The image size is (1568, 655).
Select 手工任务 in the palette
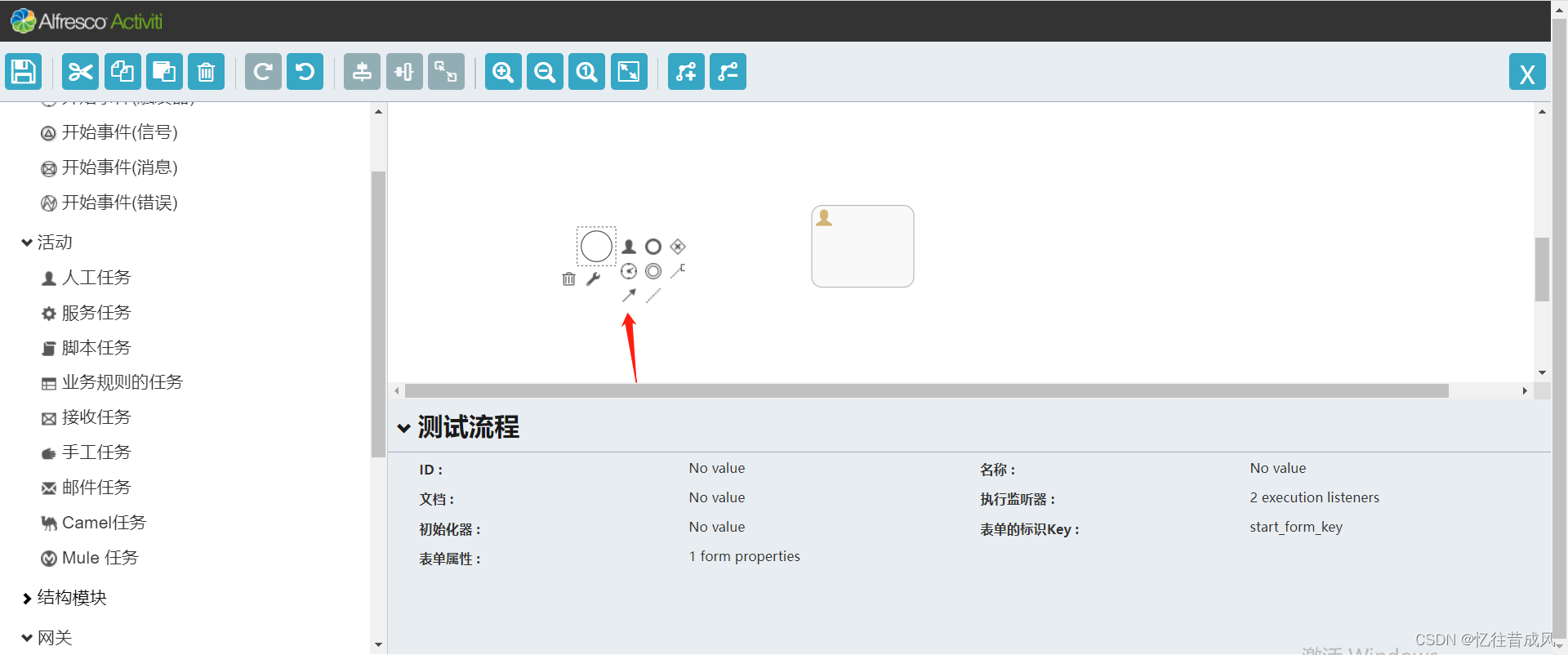(86, 452)
